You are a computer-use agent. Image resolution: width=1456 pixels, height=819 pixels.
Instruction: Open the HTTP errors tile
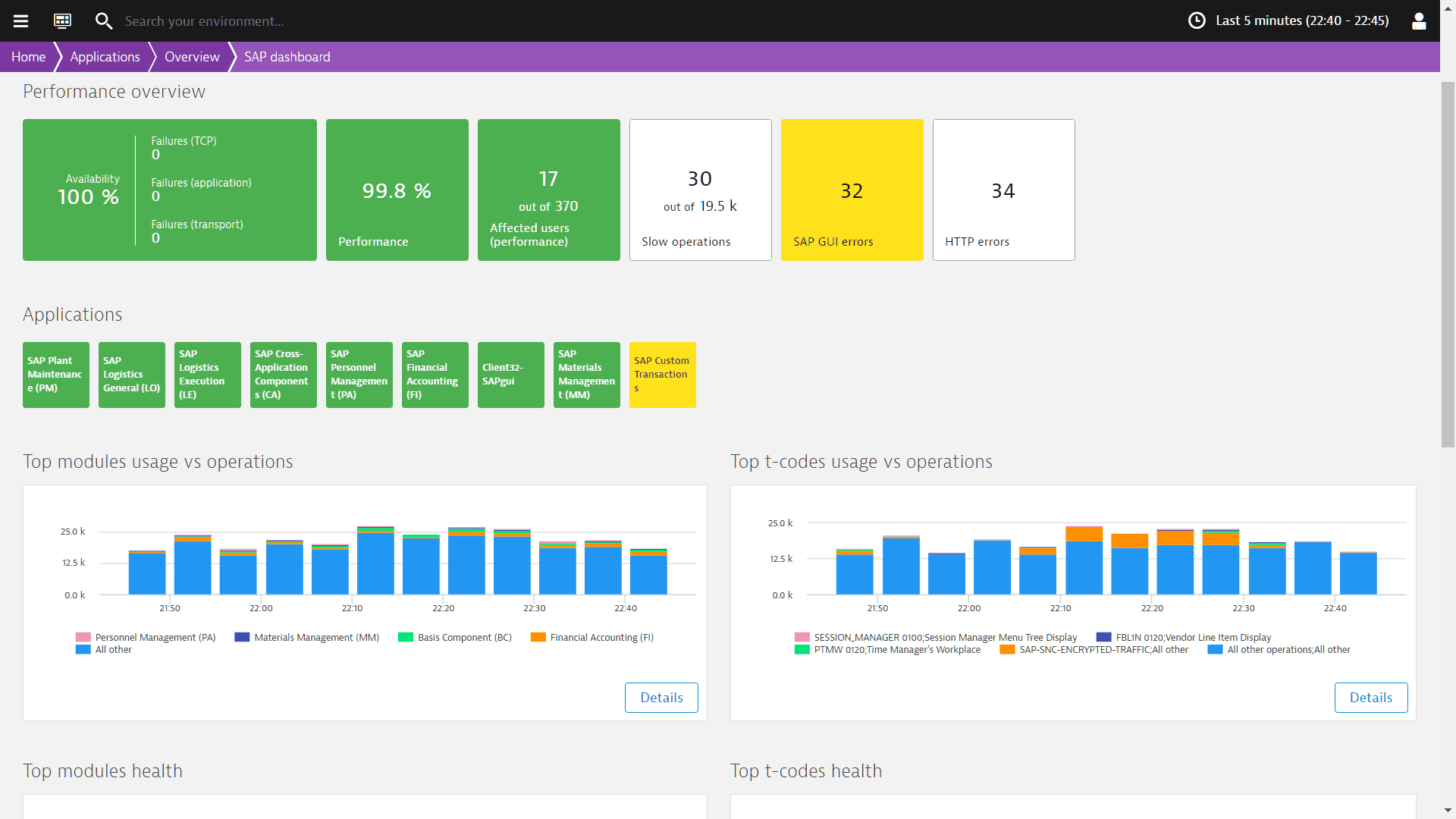1004,190
